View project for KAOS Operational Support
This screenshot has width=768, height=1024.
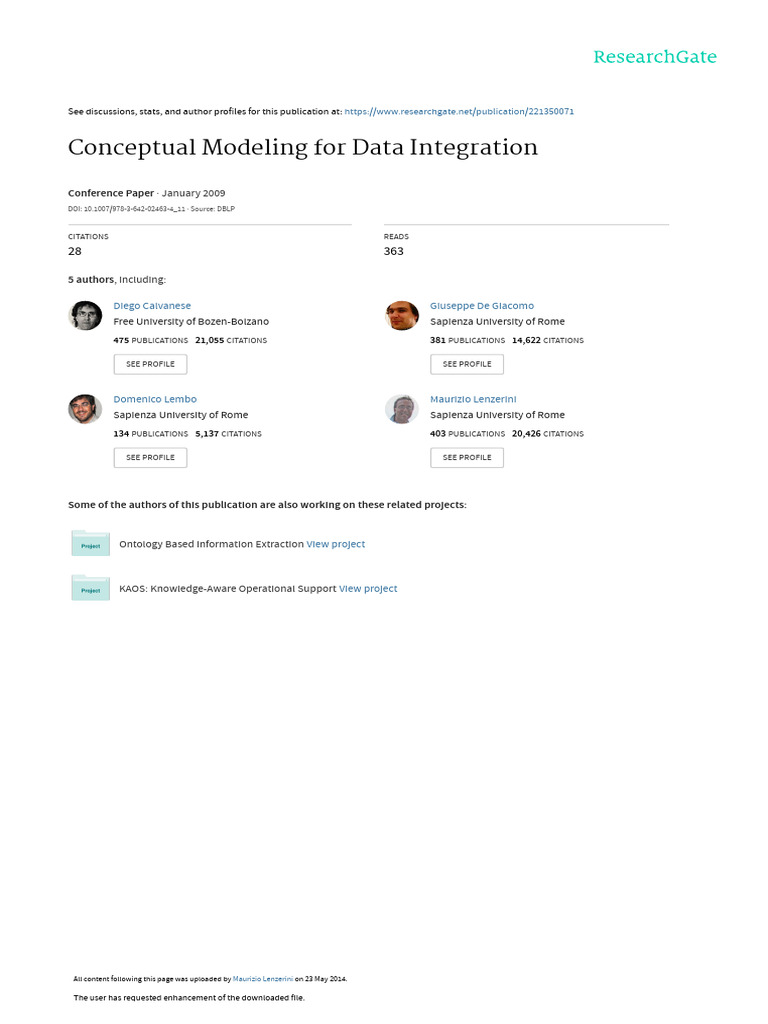click(368, 589)
